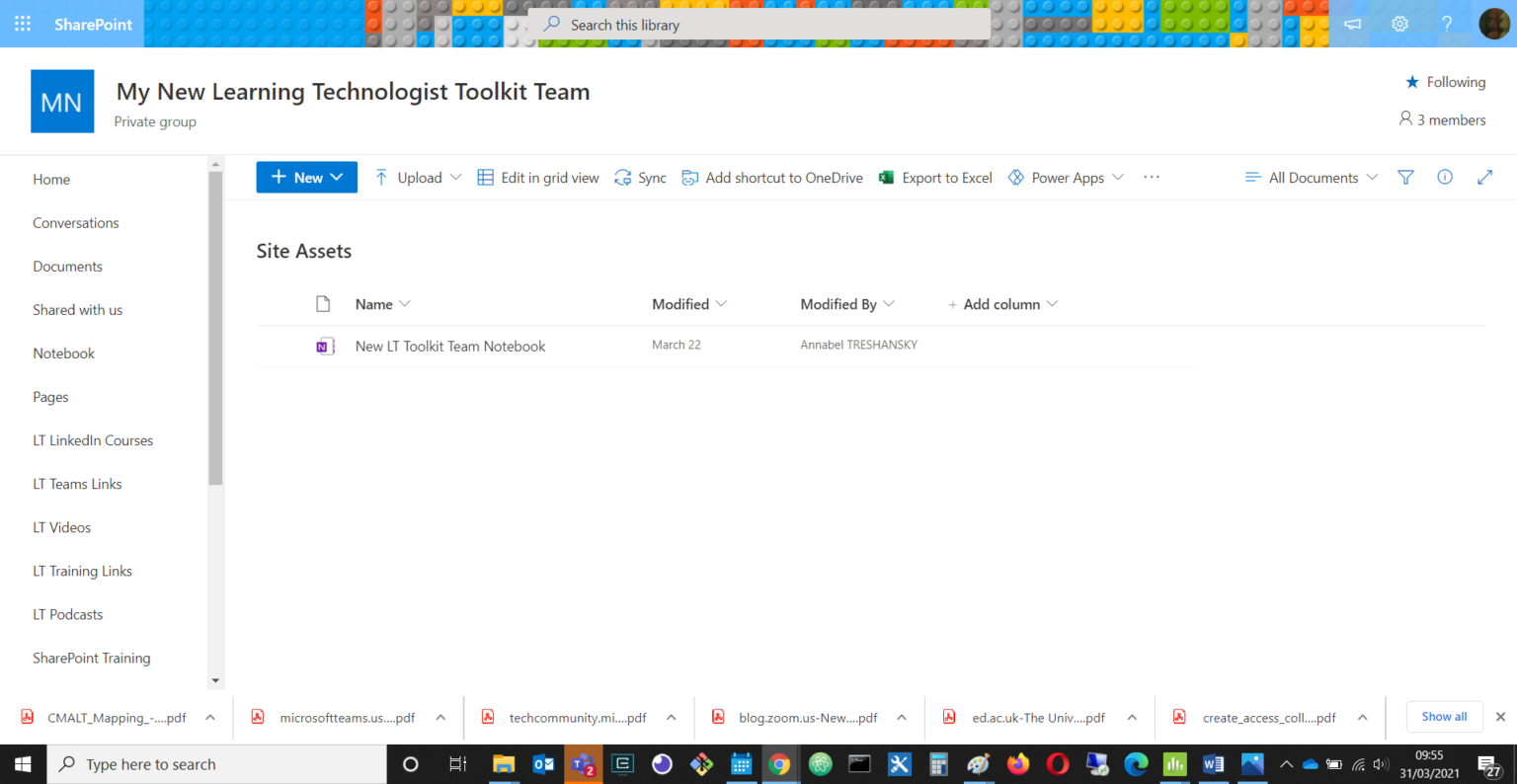The height and width of the screenshot is (784, 1517).
Task: Open the LT Podcasts navigation item
Action: coord(67,613)
